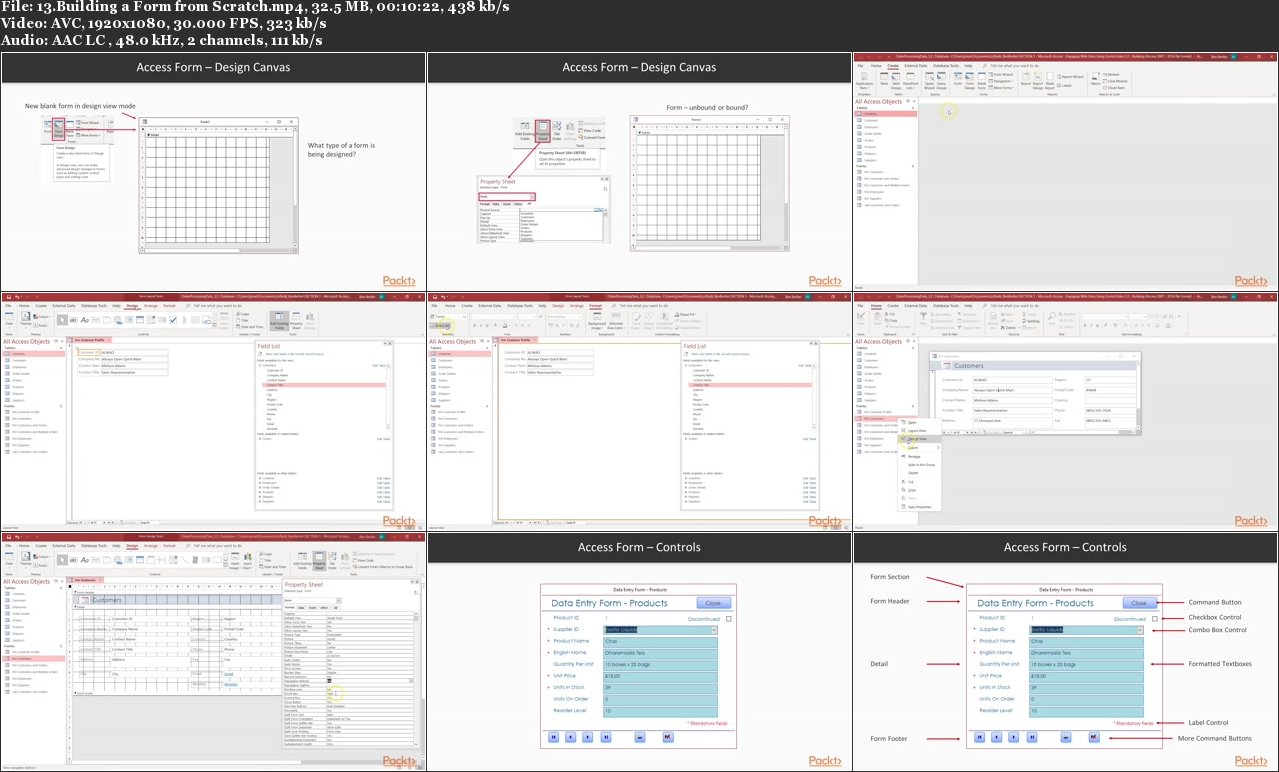Go to first record in labeled Controls slide
1279x772 pixels.
tap(979, 737)
